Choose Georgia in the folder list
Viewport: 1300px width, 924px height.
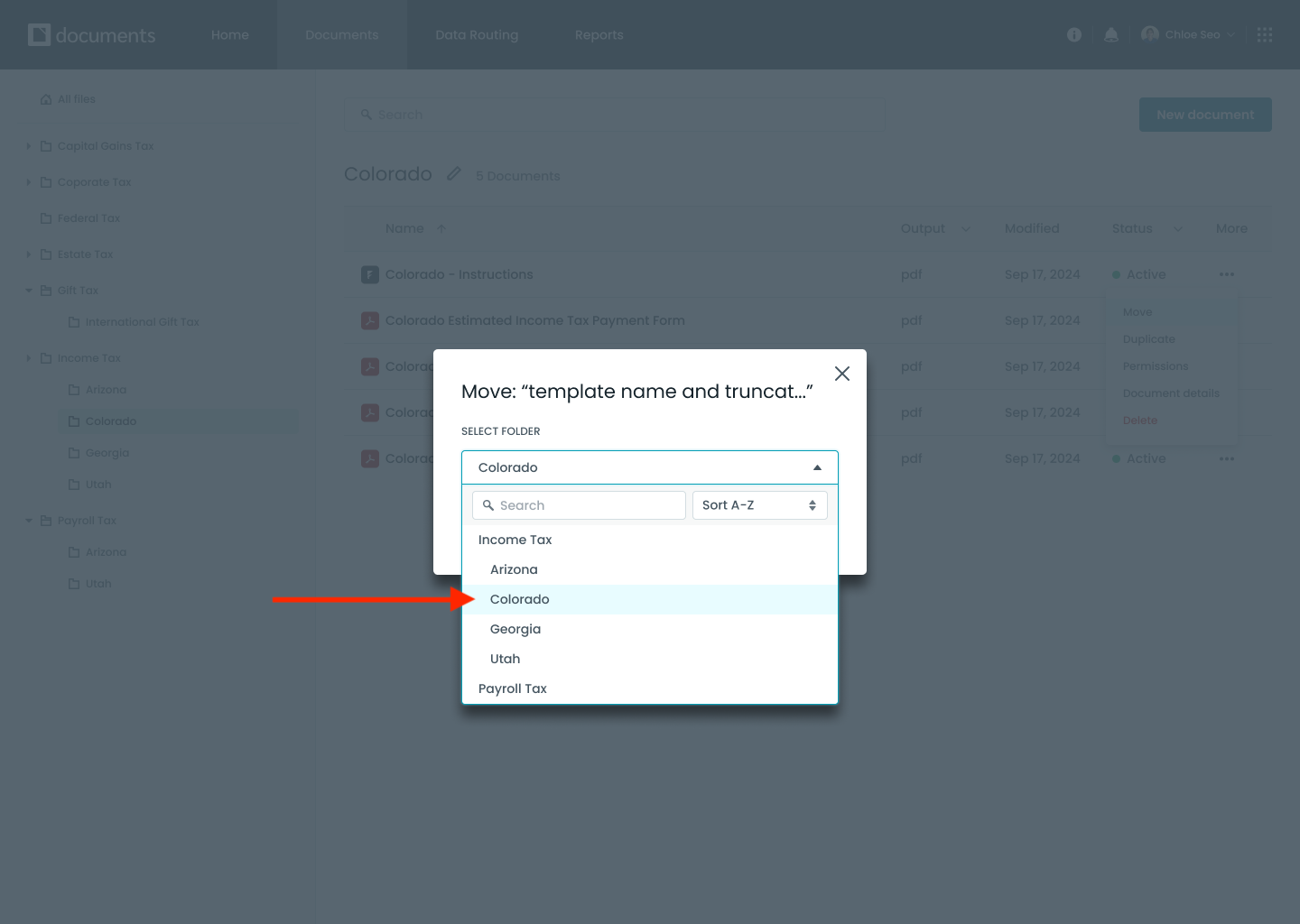tap(515, 629)
